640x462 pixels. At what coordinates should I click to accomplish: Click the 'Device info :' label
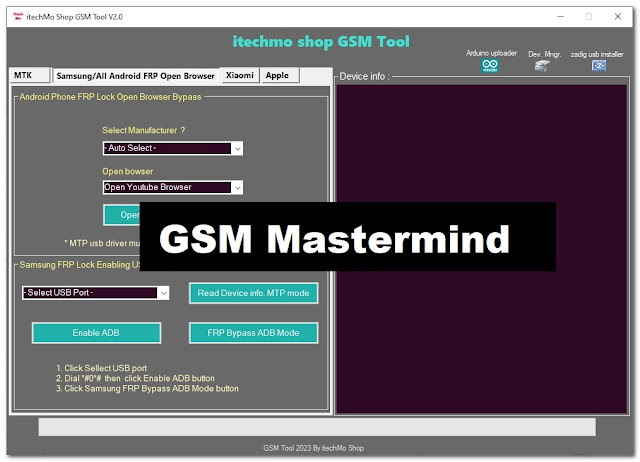364,76
